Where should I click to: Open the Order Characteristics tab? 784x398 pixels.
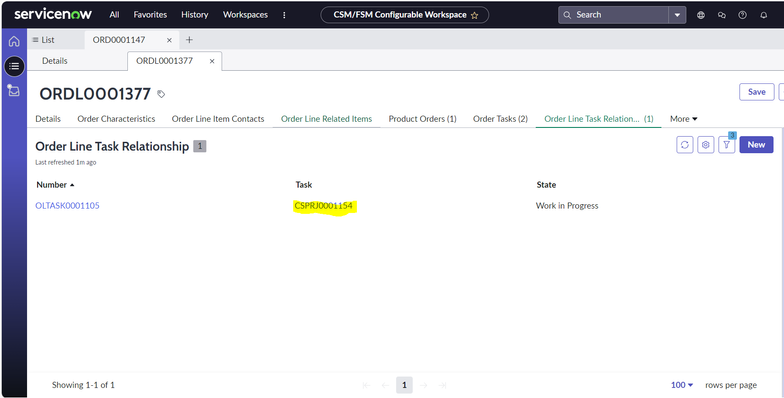point(116,118)
